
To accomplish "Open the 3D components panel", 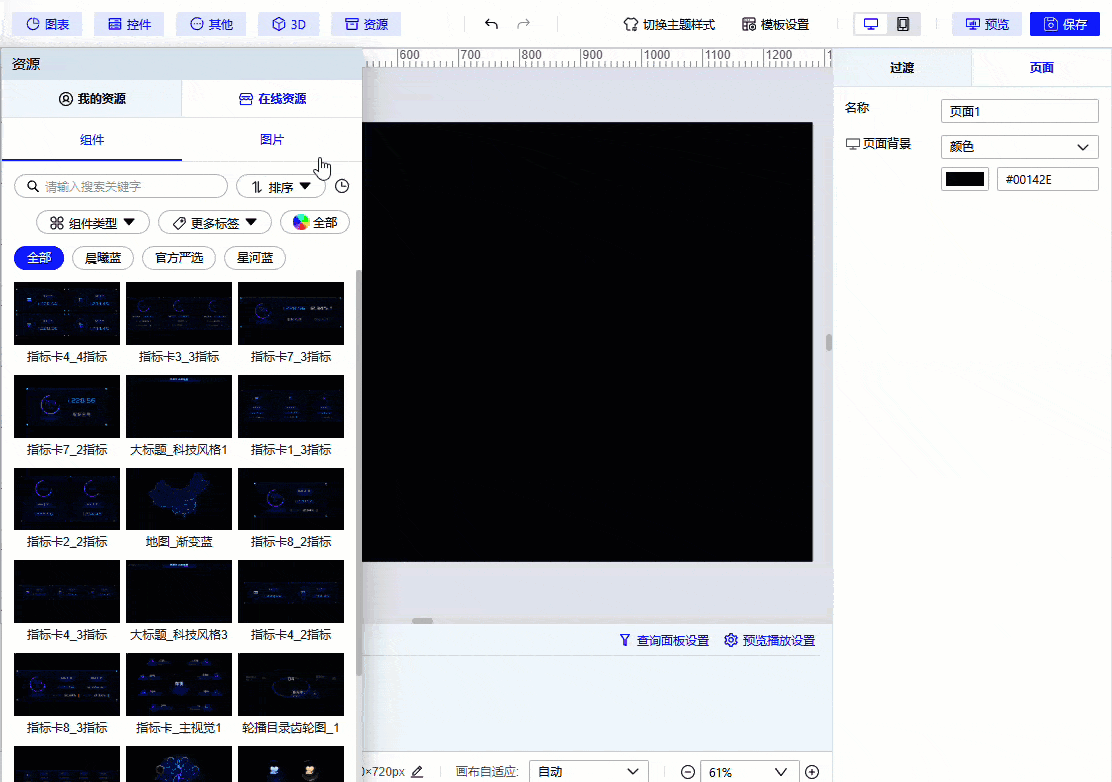I will pos(288,24).
